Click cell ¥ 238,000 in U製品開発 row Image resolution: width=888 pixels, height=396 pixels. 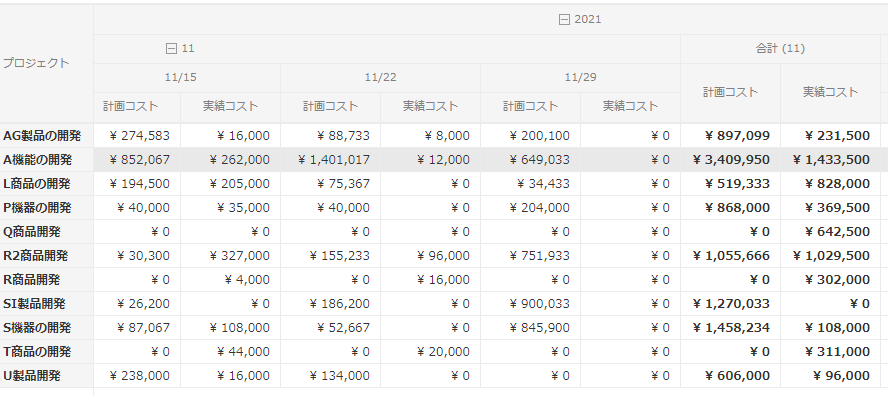137,376
